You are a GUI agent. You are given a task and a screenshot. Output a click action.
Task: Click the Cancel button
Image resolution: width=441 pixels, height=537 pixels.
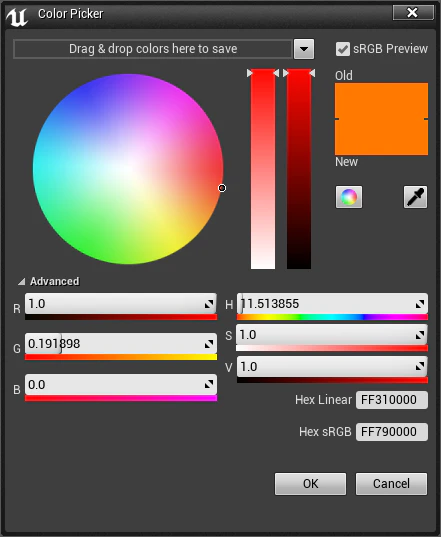[x=391, y=484]
